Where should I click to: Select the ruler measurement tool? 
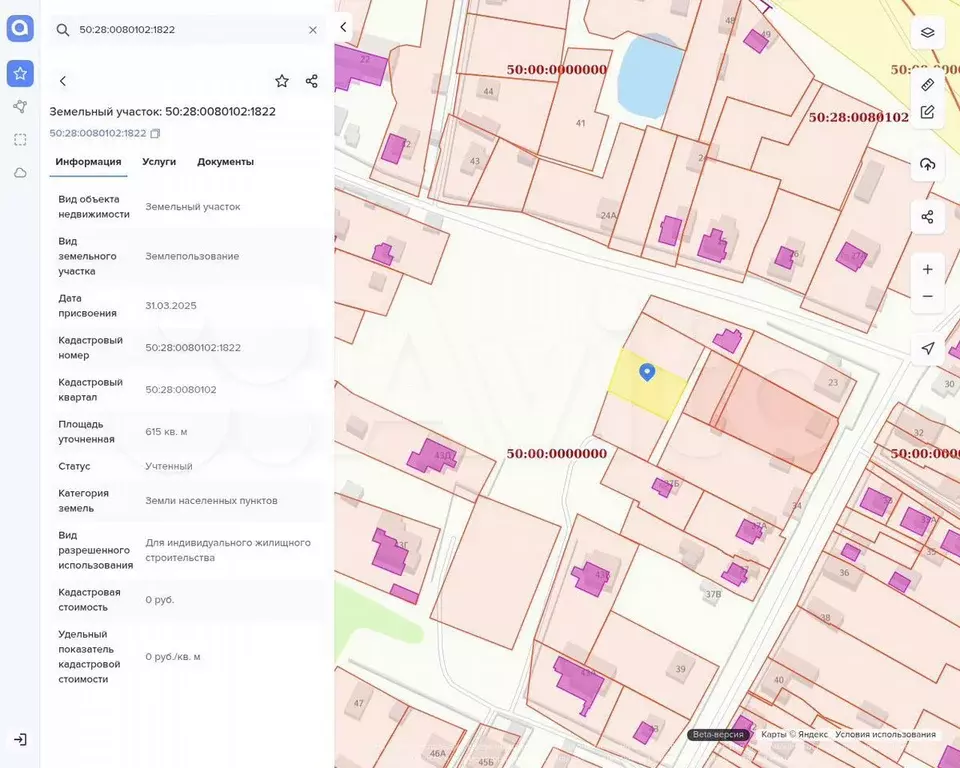click(x=928, y=85)
